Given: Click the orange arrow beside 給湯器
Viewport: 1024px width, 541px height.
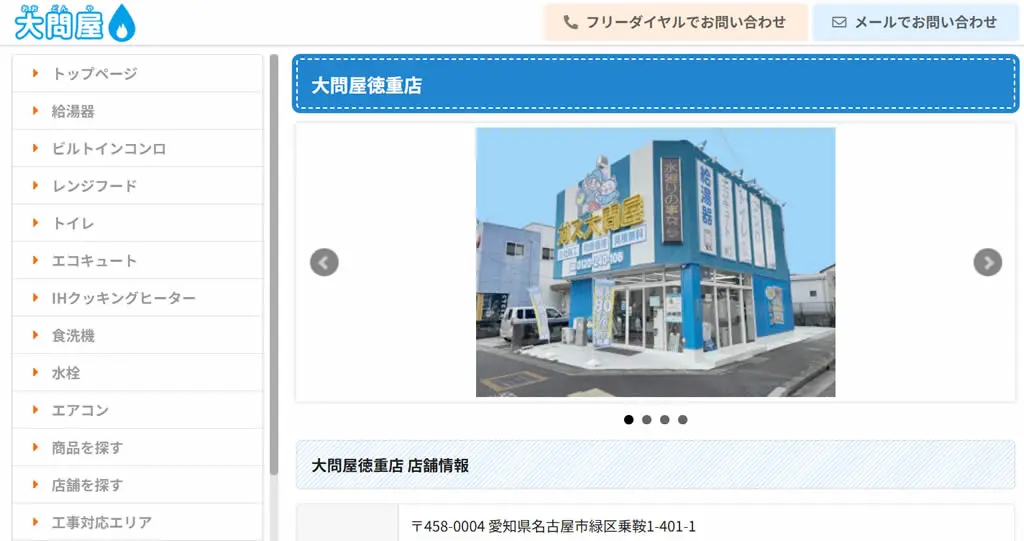Looking at the screenshot, I should coord(36,111).
